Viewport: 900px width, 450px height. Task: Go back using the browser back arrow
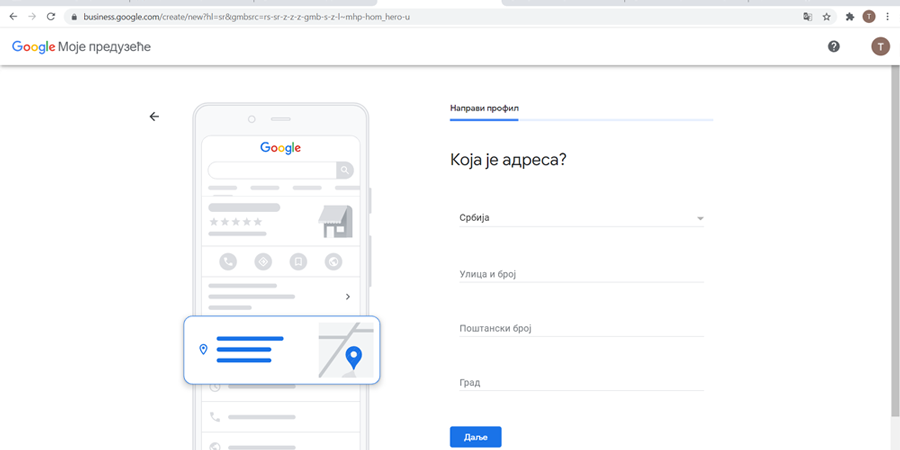tap(13, 17)
